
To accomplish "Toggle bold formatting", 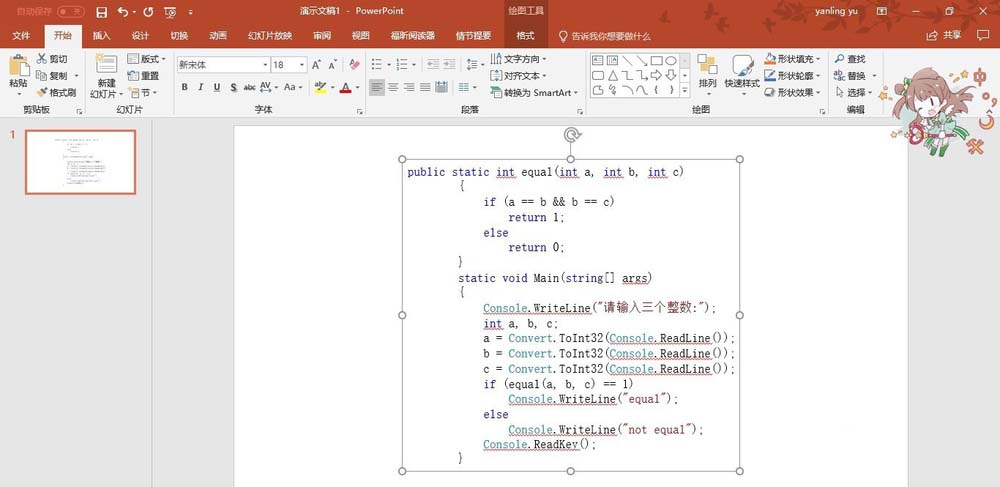I will pos(185,88).
